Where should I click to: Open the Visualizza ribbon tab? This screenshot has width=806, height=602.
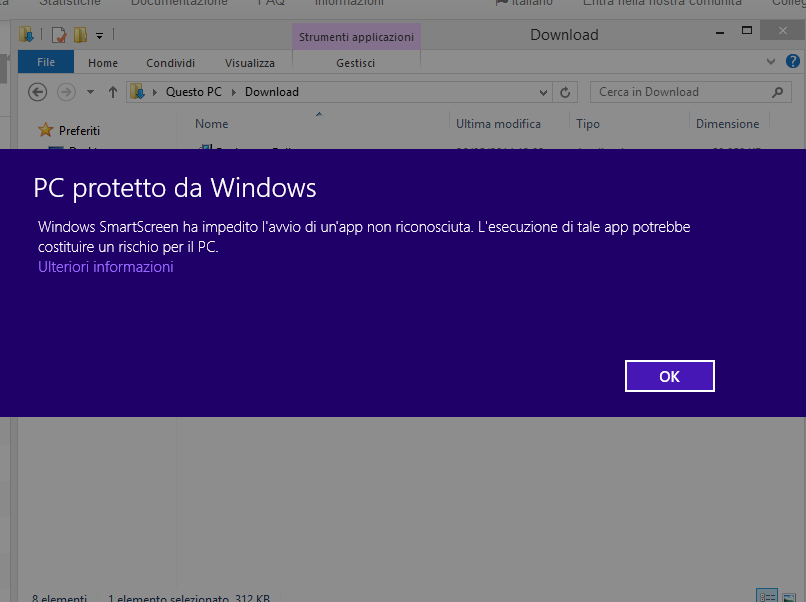(x=249, y=63)
